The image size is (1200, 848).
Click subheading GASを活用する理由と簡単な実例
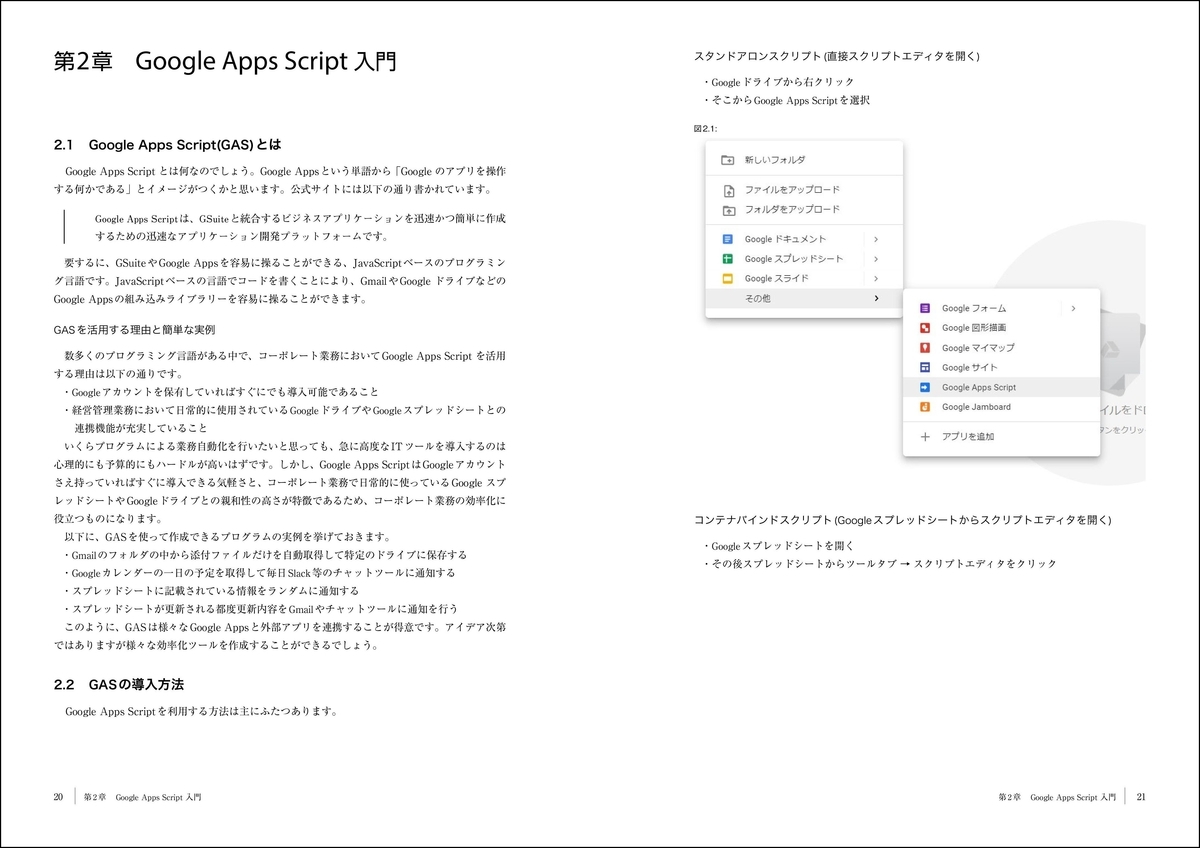point(134,329)
